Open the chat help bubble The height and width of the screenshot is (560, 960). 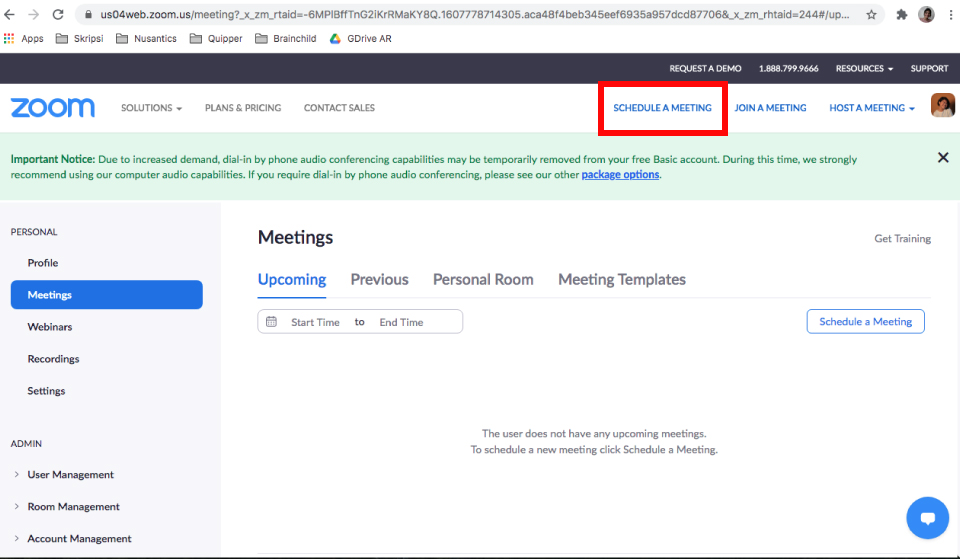tap(926, 518)
